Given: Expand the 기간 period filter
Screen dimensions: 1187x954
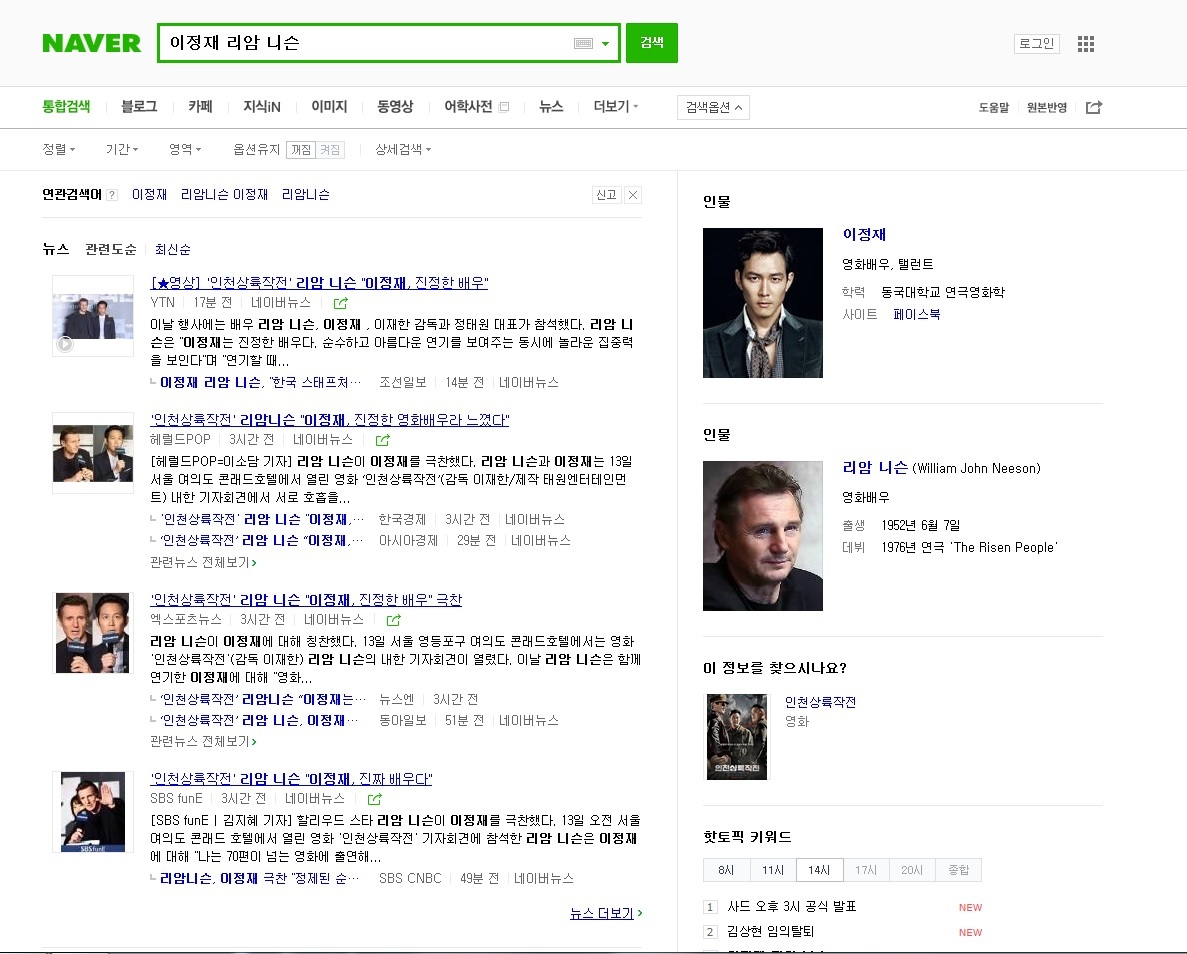Looking at the screenshot, I should pos(120,149).
